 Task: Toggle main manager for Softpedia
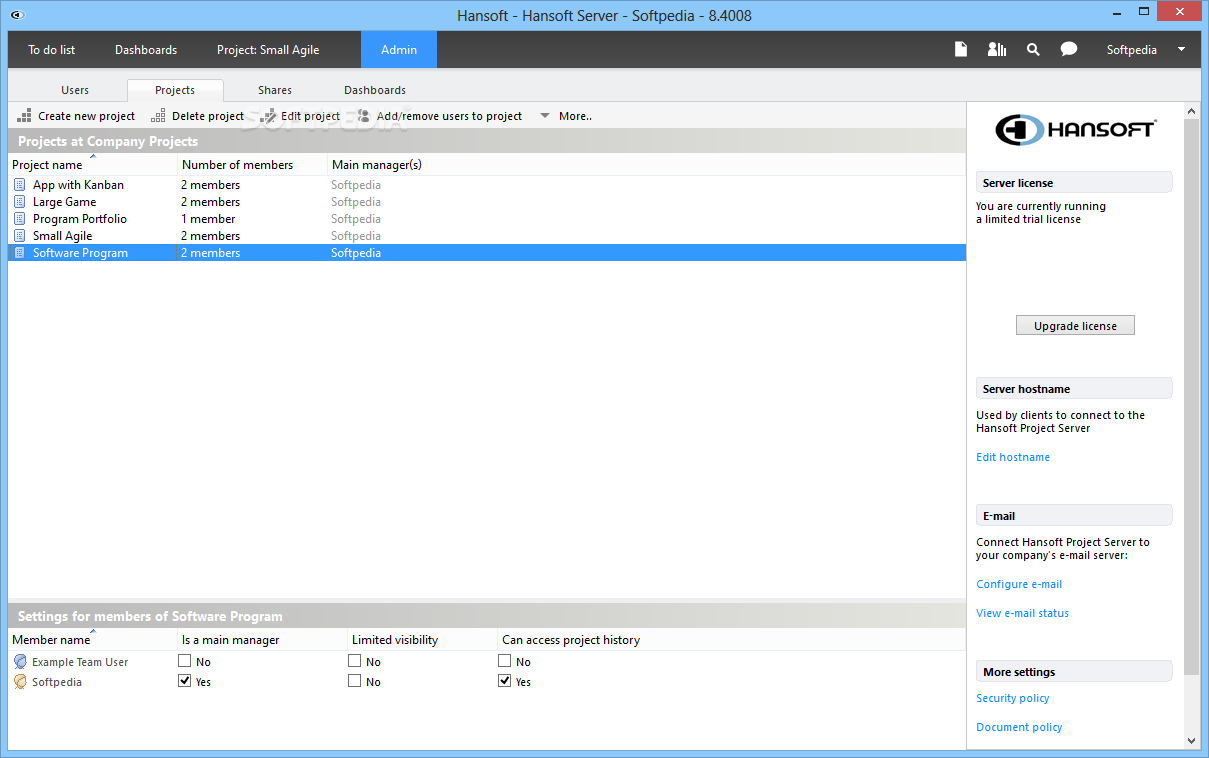click(184, 681)
